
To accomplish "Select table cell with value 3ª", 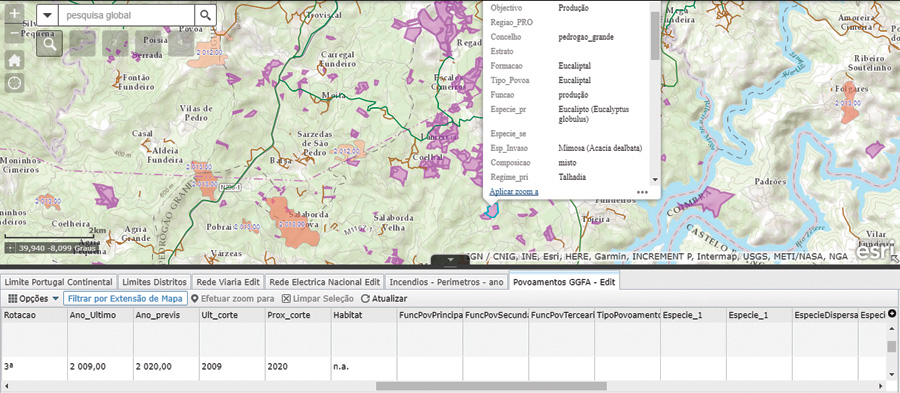I will click(33, 367).
